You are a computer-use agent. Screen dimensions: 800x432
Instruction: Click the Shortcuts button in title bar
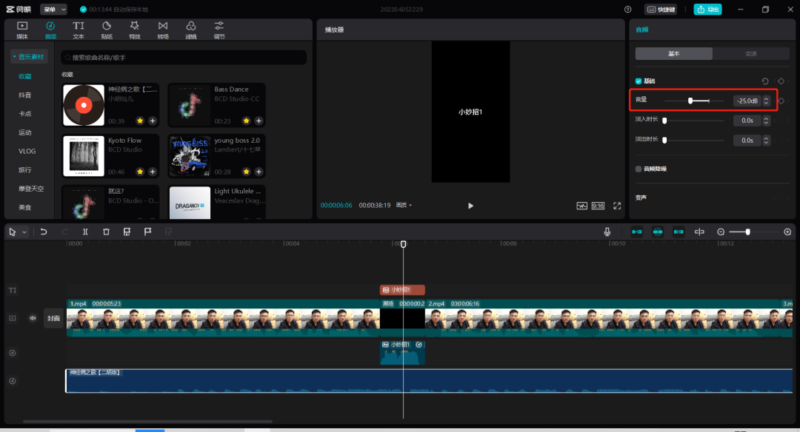tap(660, 9)
